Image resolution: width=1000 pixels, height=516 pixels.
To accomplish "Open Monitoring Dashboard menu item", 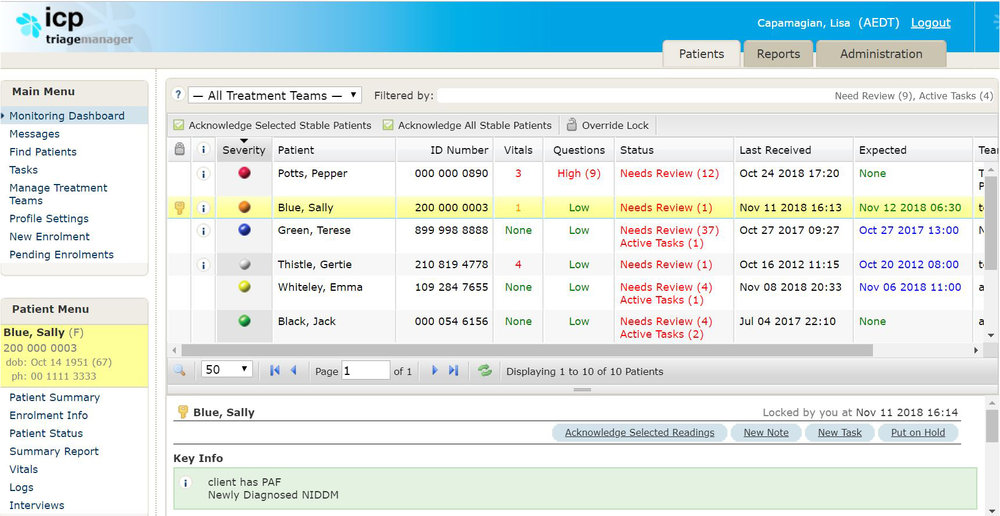I will point(66,115).
